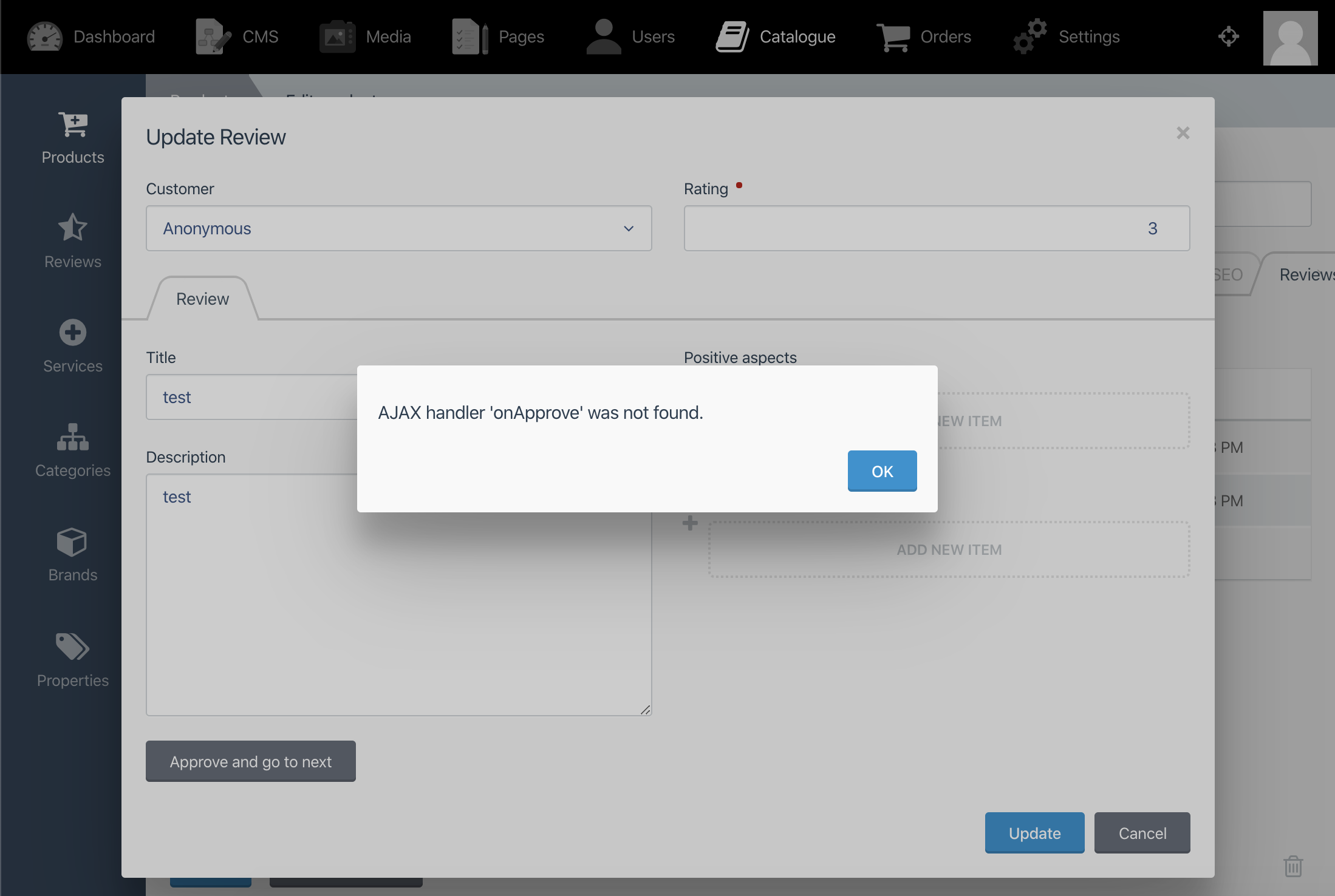The height and width of the screenshot is (896, 1335).
Task: Click Approve and go to next
Action: coord(251,761)
